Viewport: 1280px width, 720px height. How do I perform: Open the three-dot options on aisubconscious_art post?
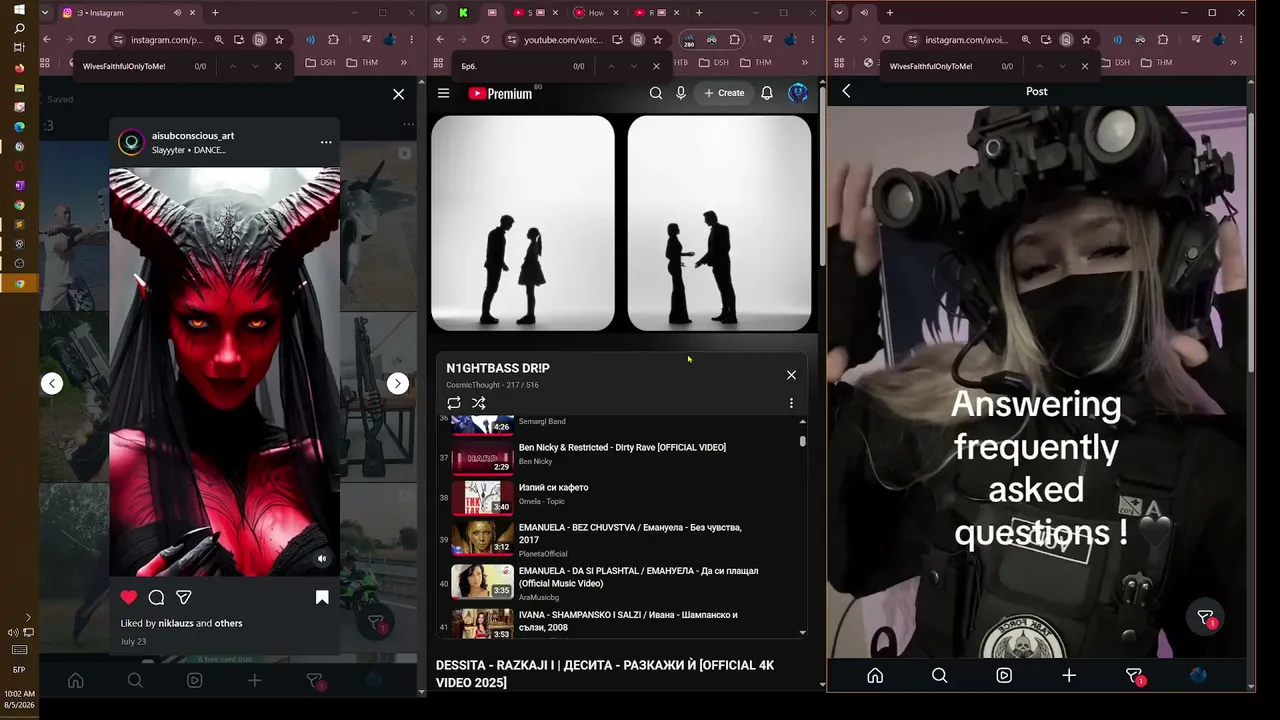(326, 142)
